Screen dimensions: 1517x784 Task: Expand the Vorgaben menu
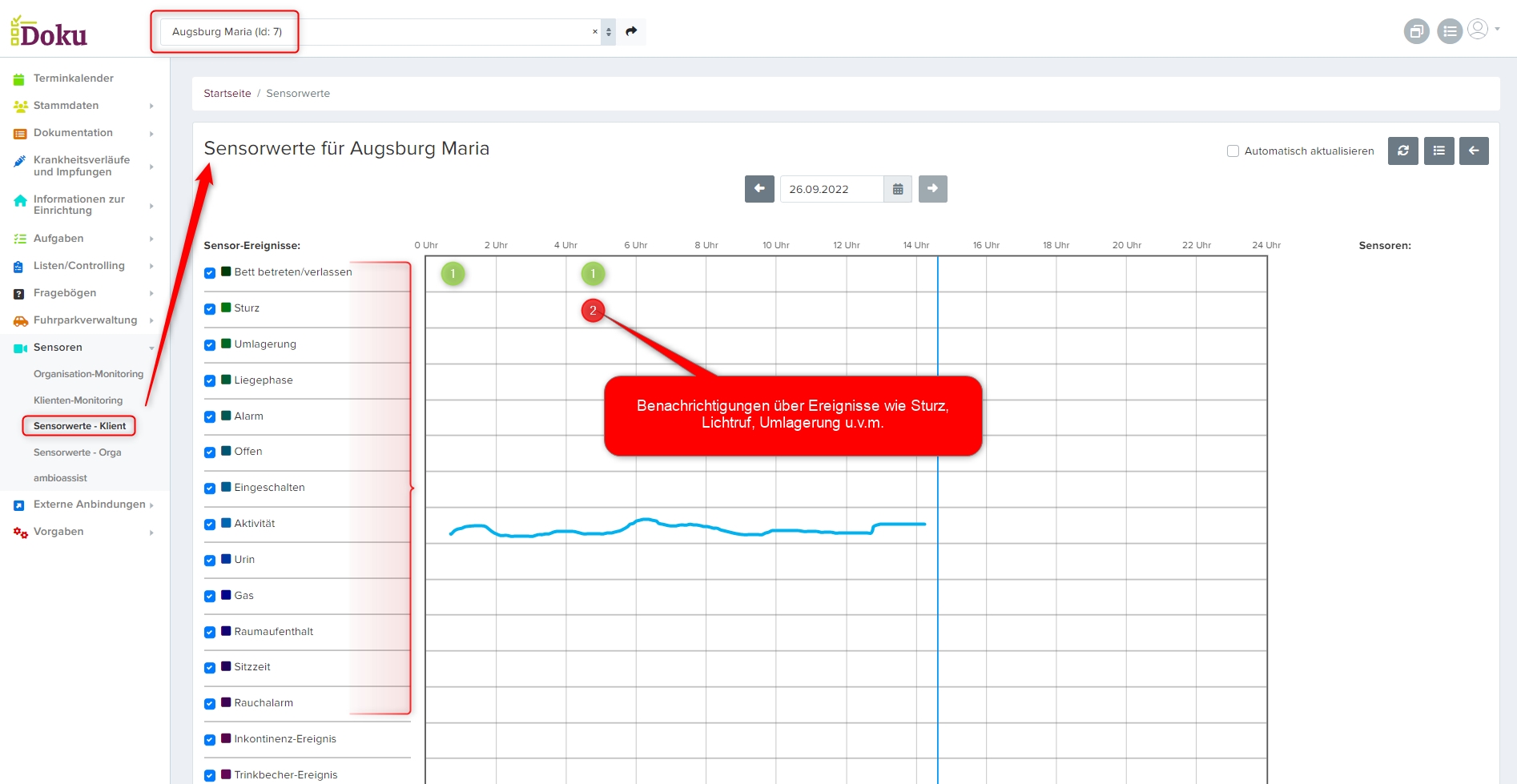click(x=151, y=533)
